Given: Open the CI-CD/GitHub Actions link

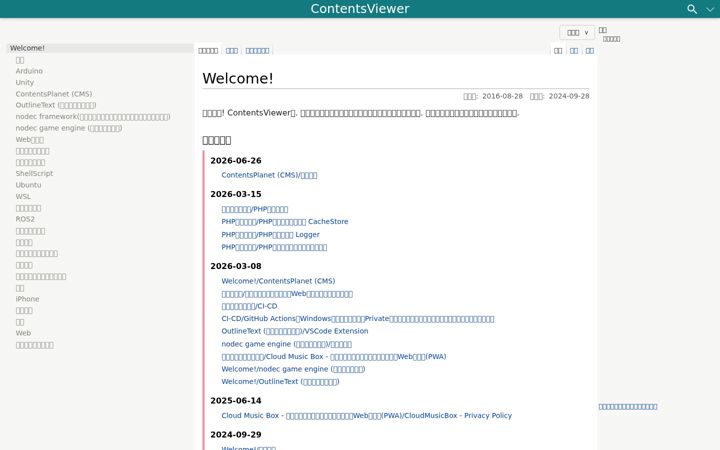Looking at the screenshot, I should [358, 319].
